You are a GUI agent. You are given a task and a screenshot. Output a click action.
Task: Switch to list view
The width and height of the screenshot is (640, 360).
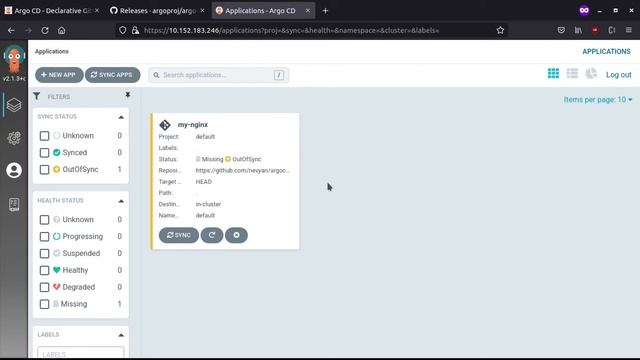pos(572,74)
